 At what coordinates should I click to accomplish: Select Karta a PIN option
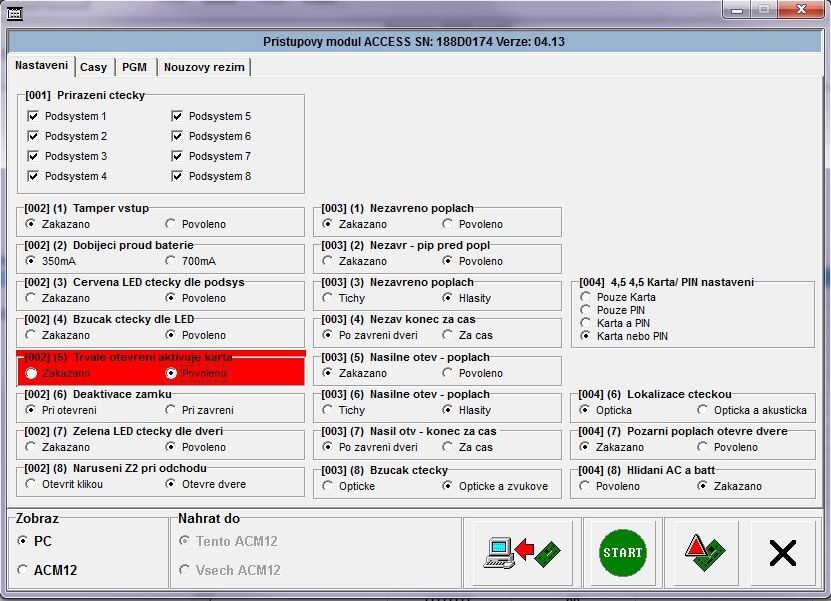(586, 324)
